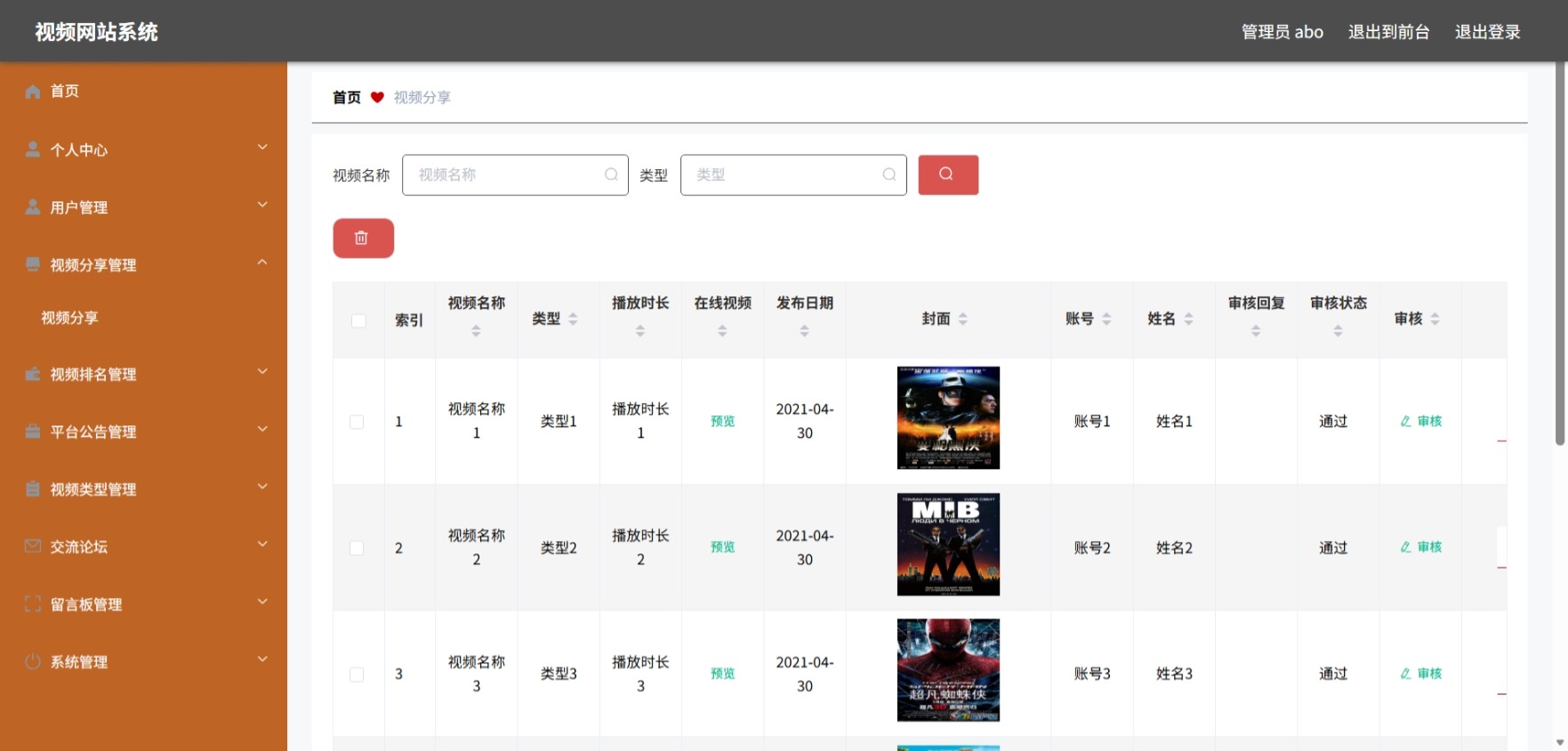The image size is (1568, 751).
Task: Click the page vertical scrollbar thumb
Action: (x=1560, y=254)
